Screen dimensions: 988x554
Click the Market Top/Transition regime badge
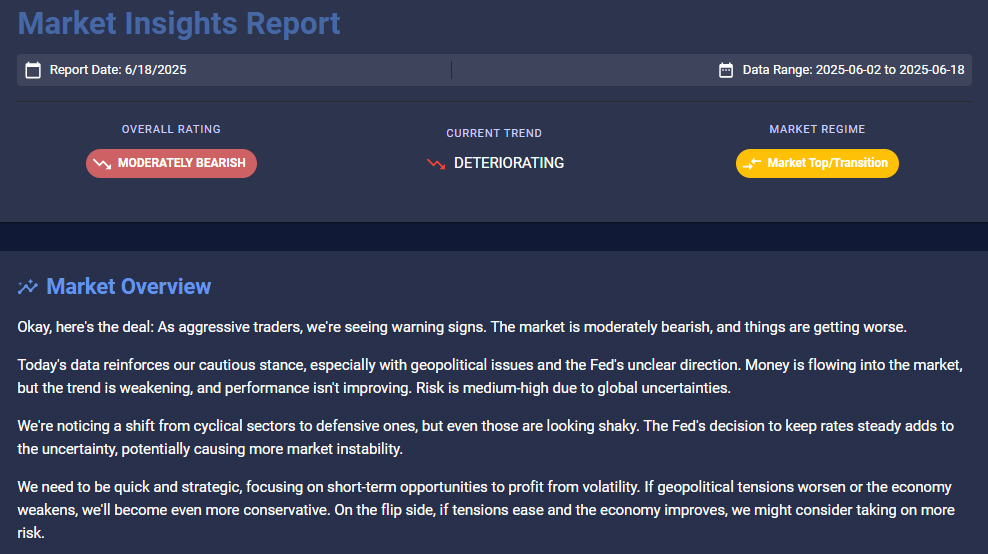tap(817, 163)
